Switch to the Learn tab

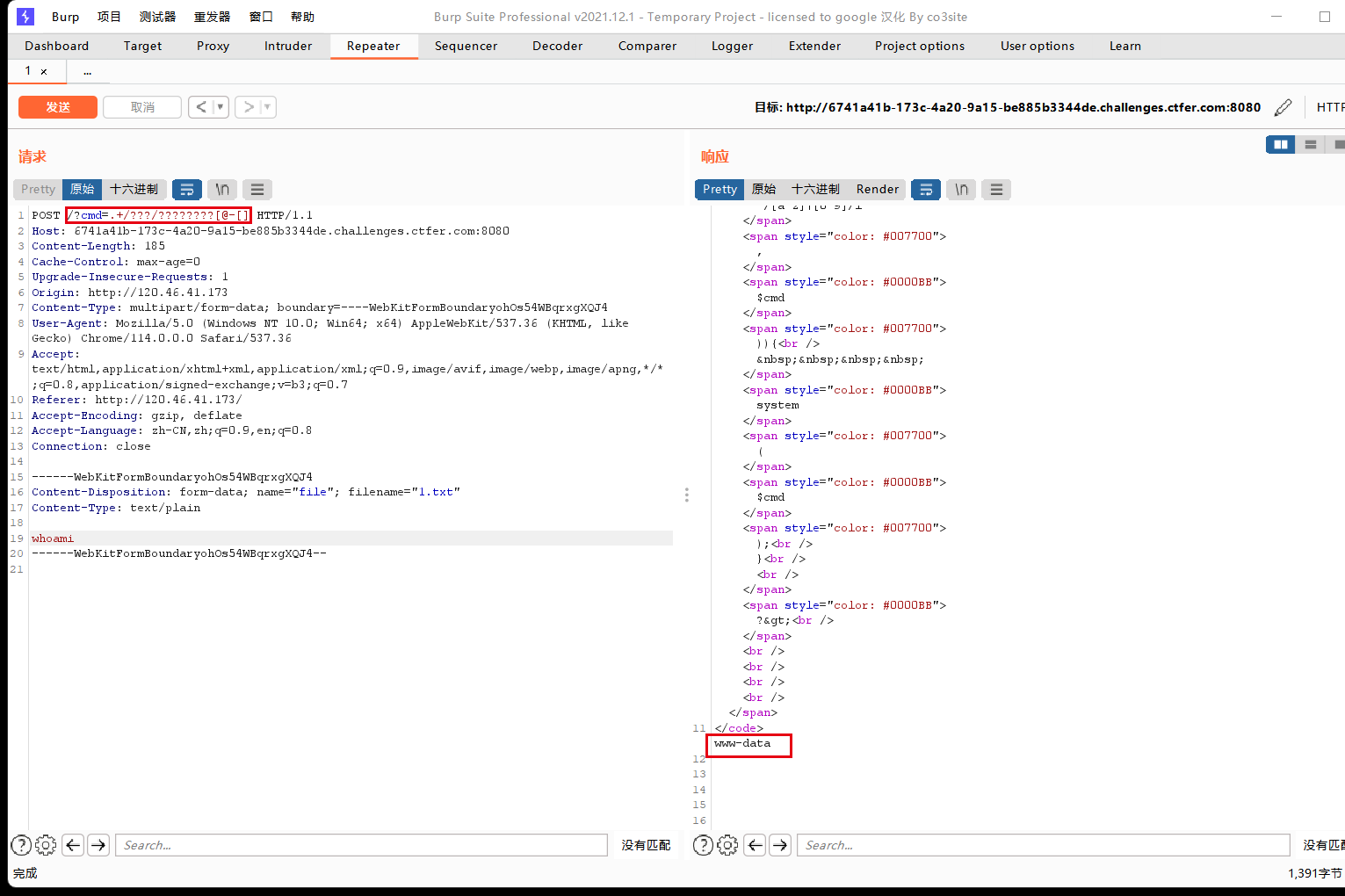pyautogui.click(x=1124, y=46)
